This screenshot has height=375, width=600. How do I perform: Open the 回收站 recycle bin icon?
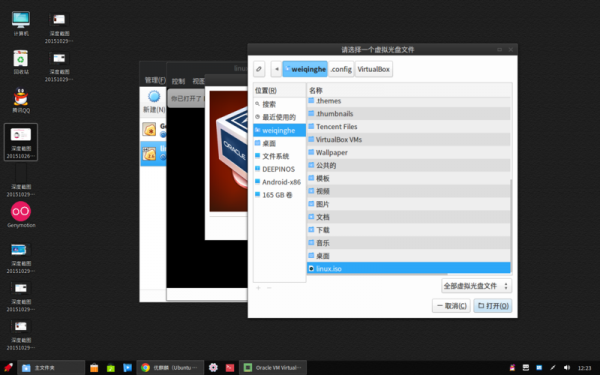[21, 62]
